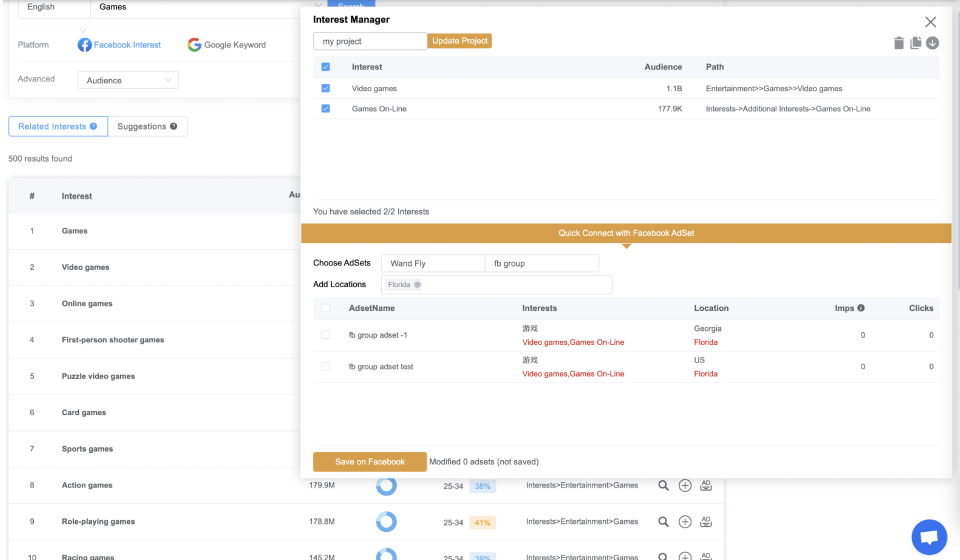Click the fb group adset -1 name
The image size is (960, 560).
click(x=378, y=335)
